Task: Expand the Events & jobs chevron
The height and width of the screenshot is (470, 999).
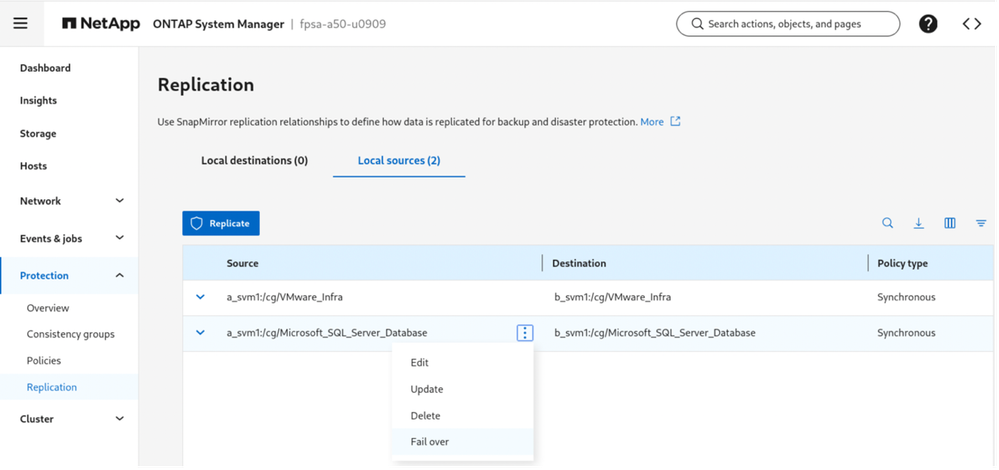Action: coord(119,238)
